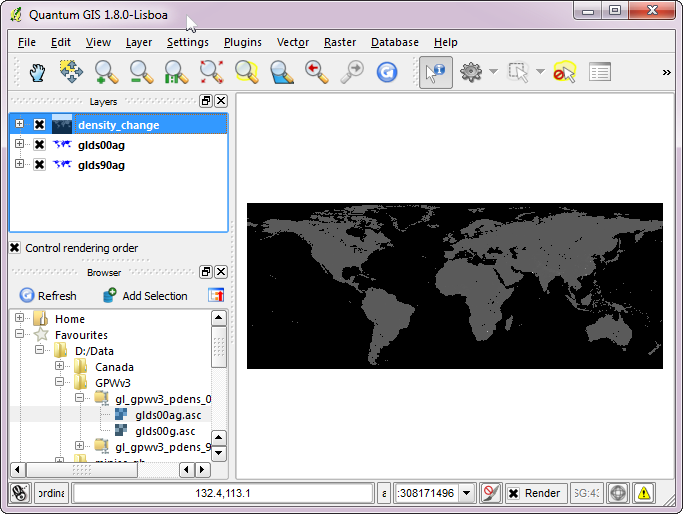Screen dimensions: 683x514
Task: Collapse the D:/Data folder node
Action: pos(39,350)
